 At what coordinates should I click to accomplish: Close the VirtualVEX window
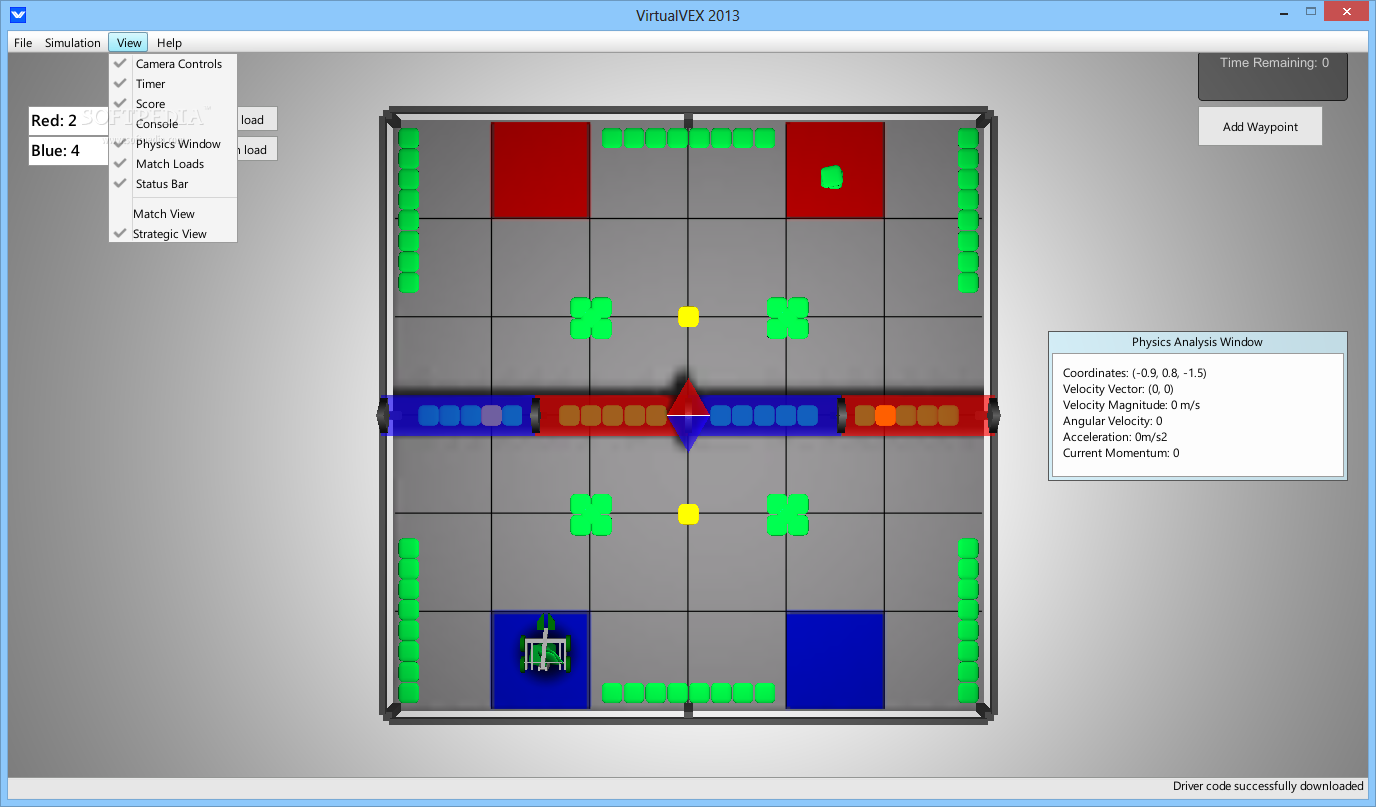(x=1346, y=10)
